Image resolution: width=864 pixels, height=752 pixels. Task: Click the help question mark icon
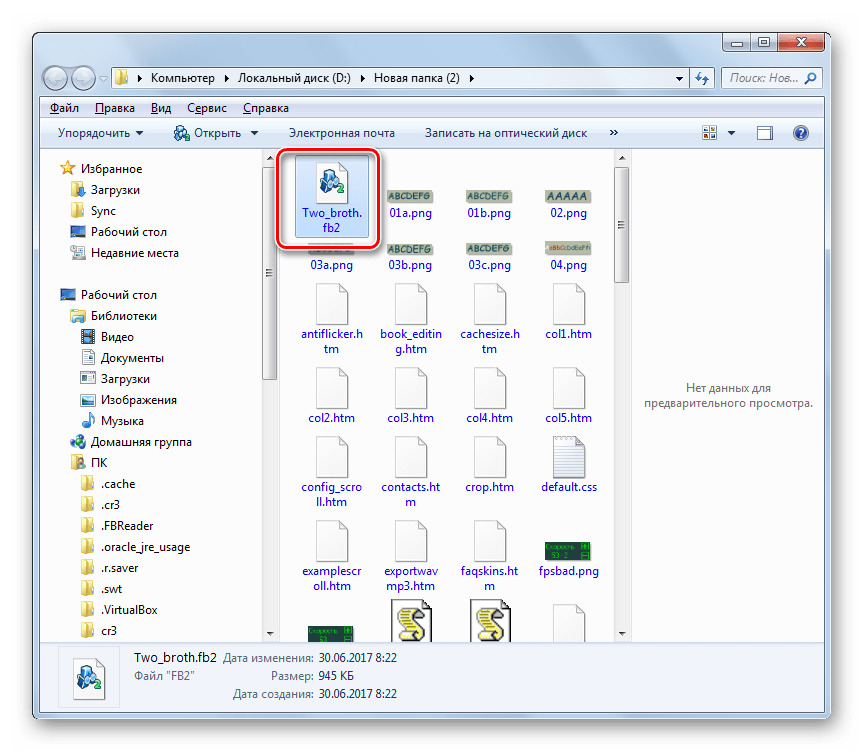[x=800, y=133]
